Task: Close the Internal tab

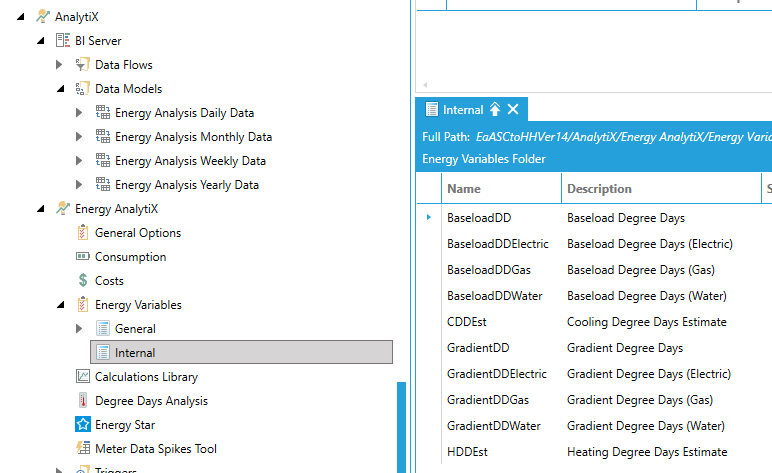Action: pos(513,110)
